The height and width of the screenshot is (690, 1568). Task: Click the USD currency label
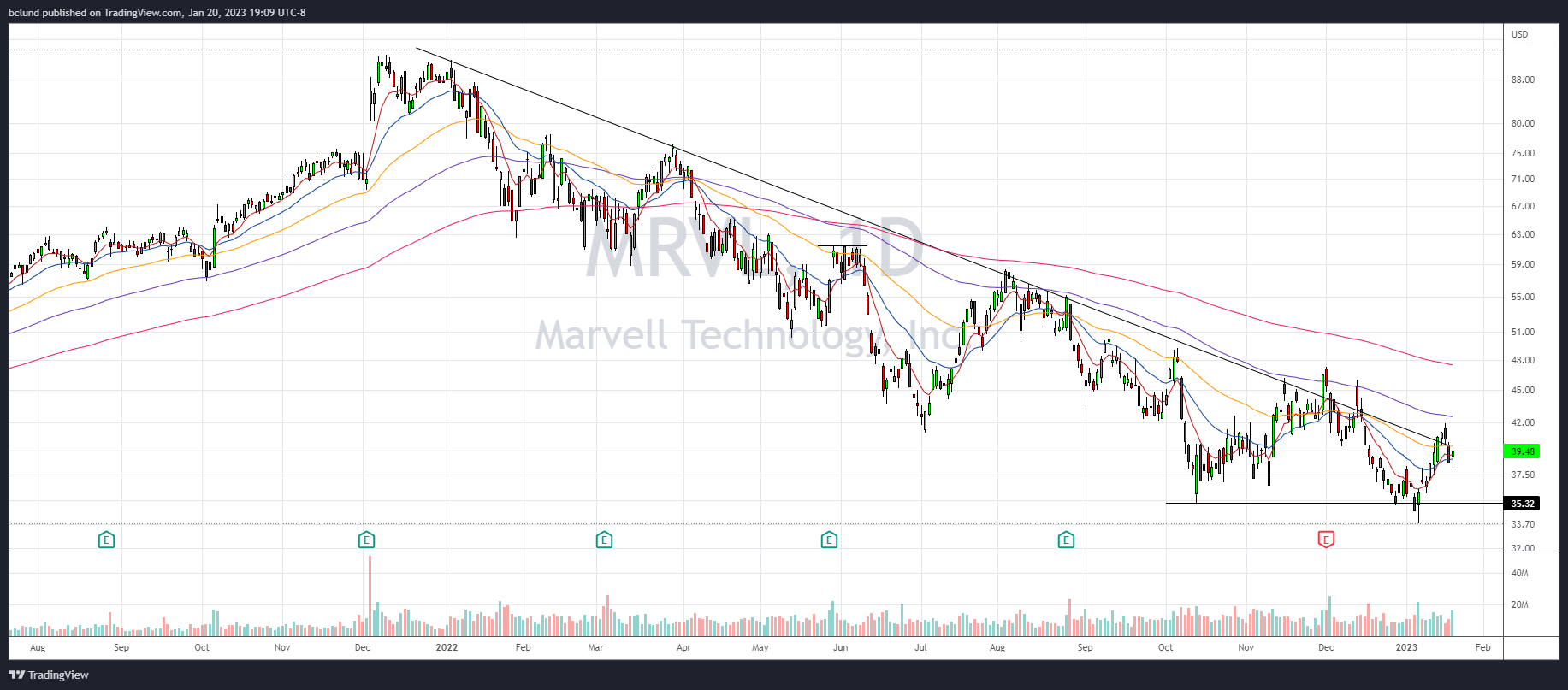pyautogui.click(x=1519, y=35)
